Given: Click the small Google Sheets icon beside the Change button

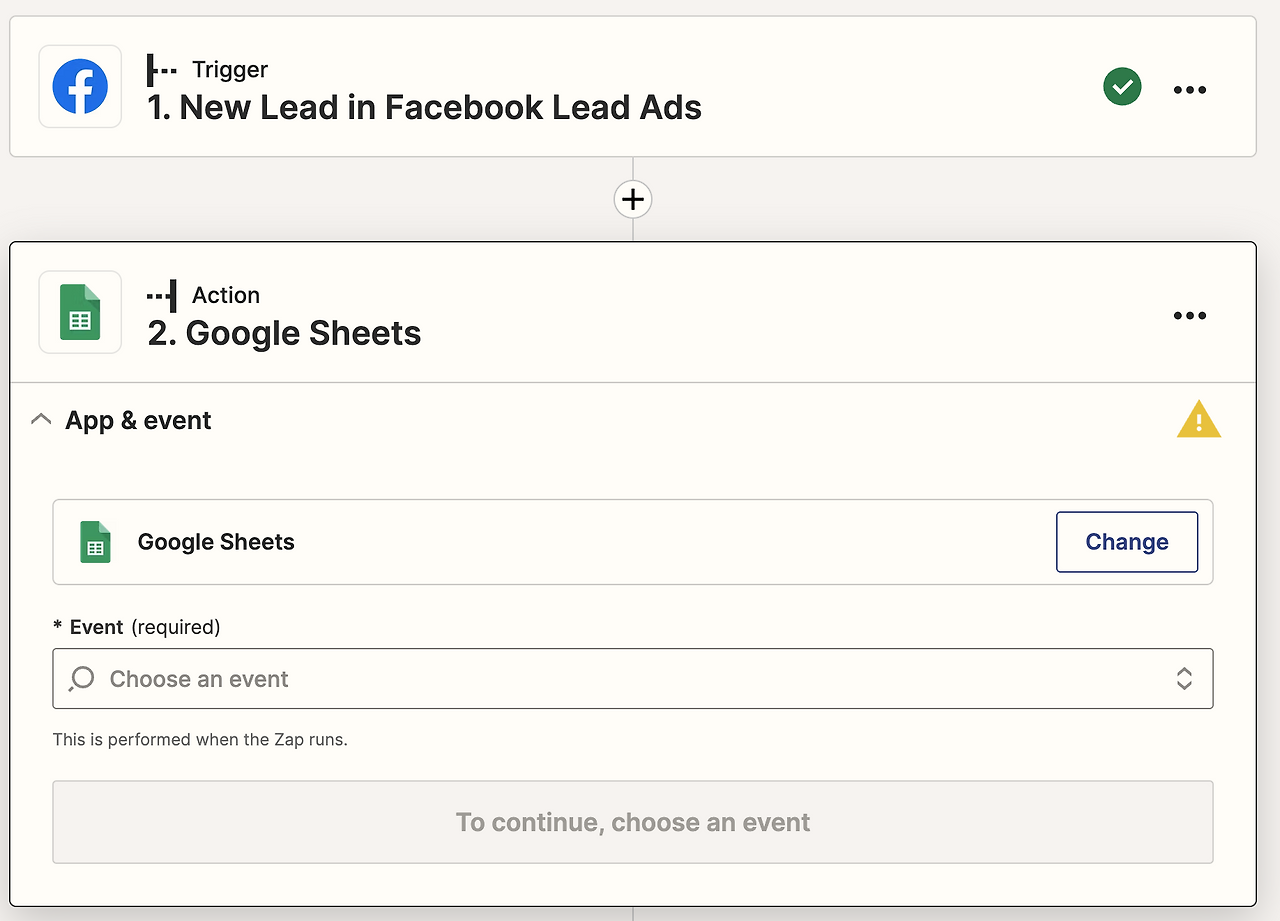Looking at the screenshot, I should [95, 542].
